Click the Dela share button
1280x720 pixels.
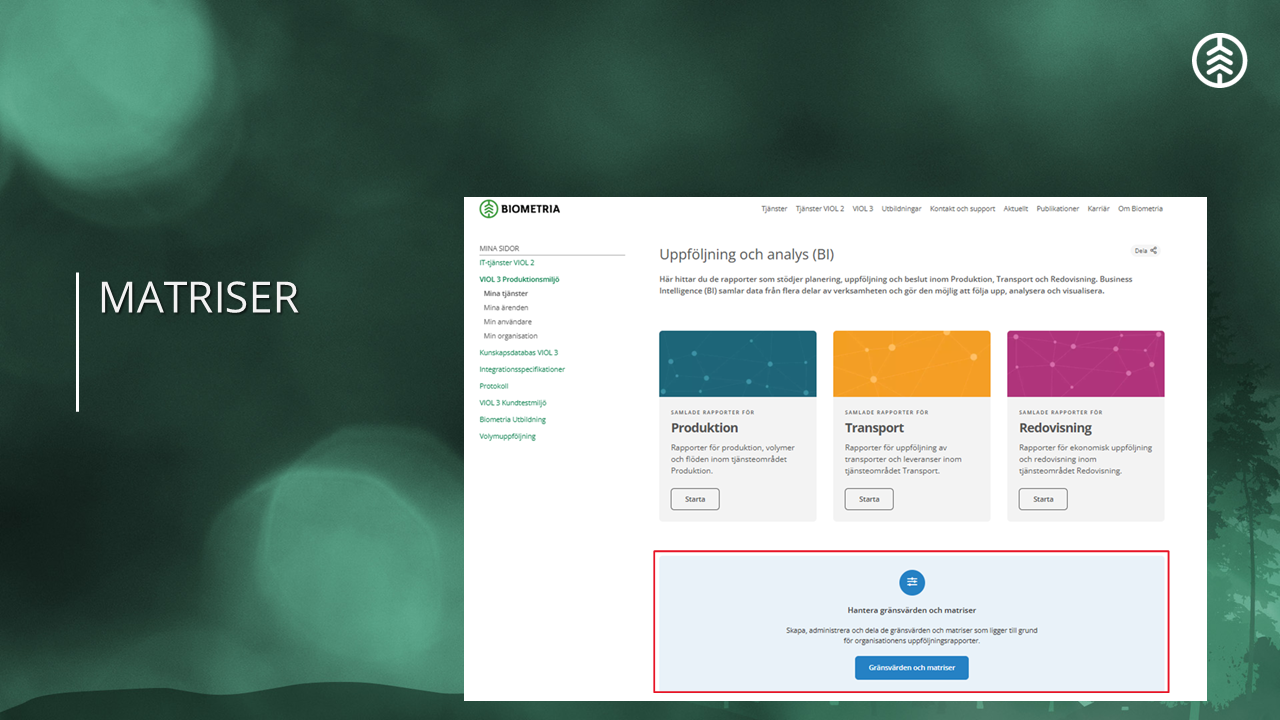tap(1145, 251)
